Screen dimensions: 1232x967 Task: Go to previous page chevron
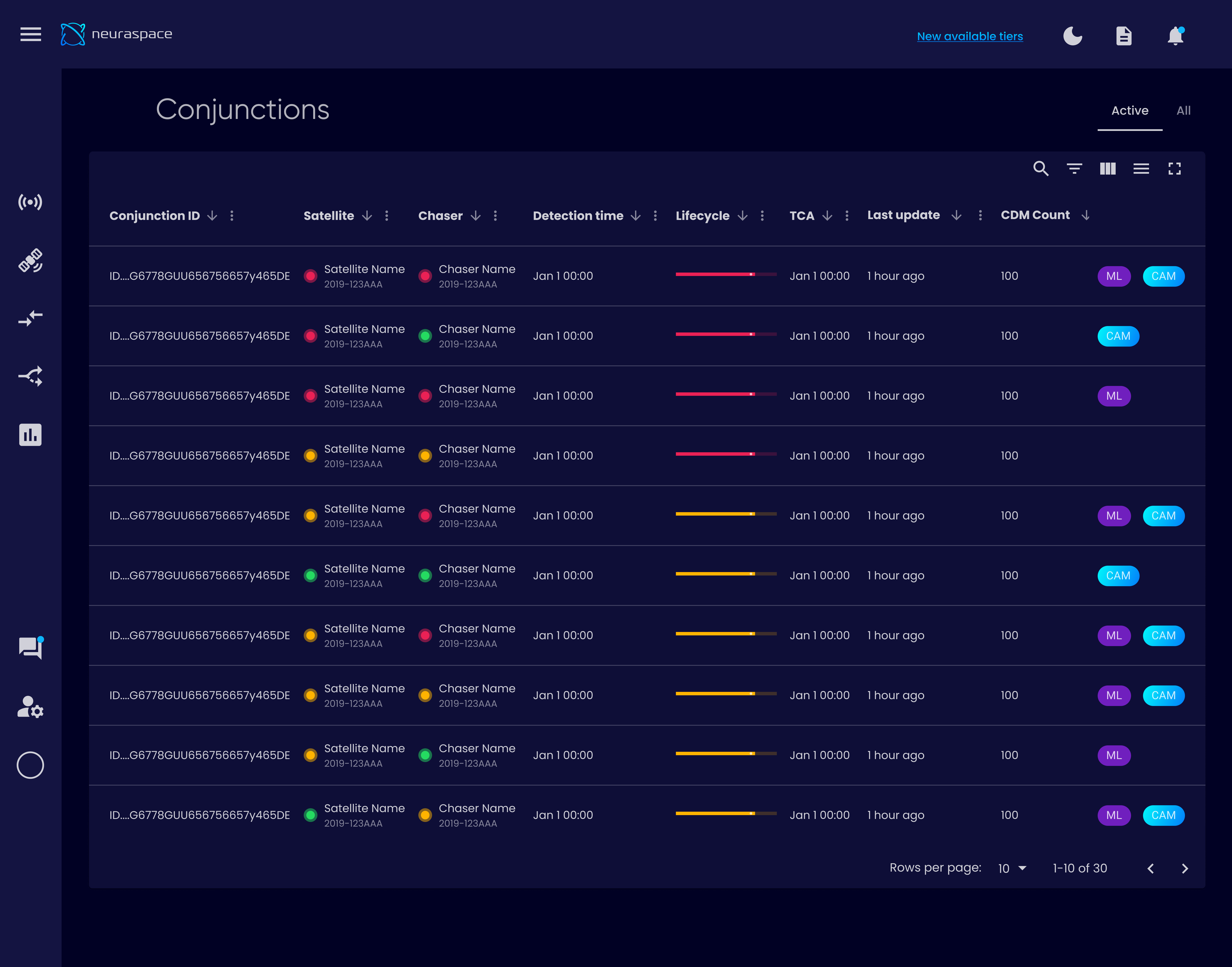pos(1151,869)
